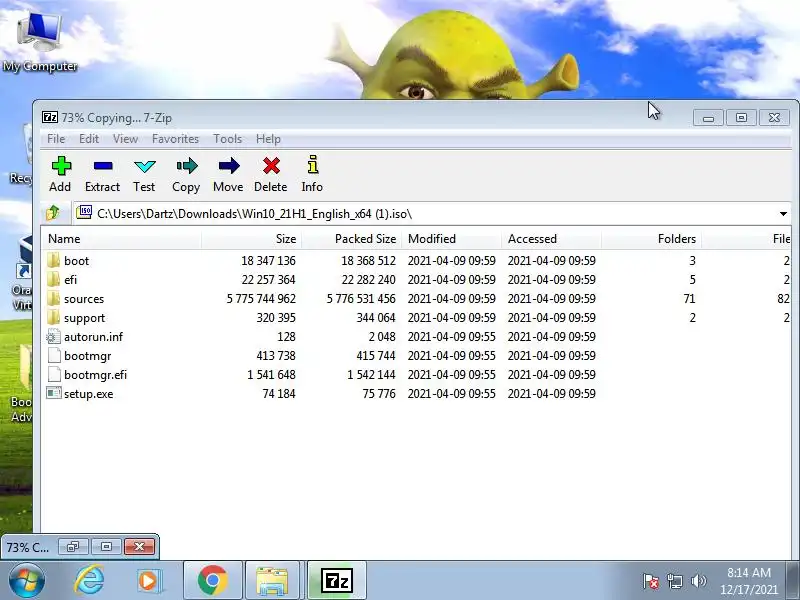Screen dimensions: 800x600
Task: Select the autorun.inf file name
Action: (93, 337)
